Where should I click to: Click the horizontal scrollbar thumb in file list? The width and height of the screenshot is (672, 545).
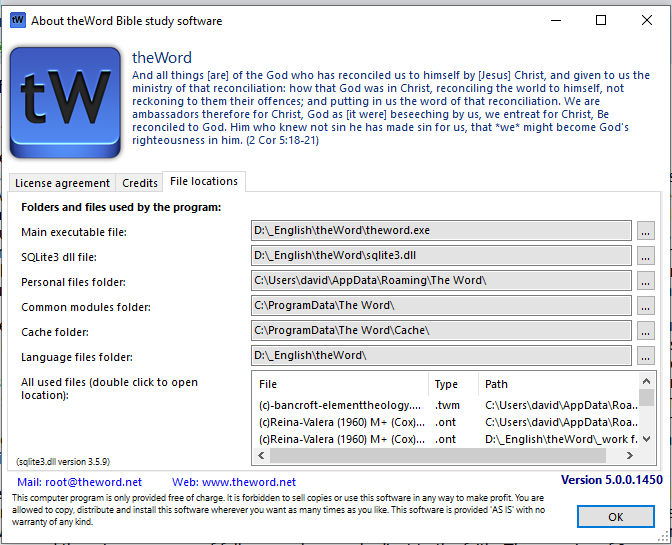(438, 455)
